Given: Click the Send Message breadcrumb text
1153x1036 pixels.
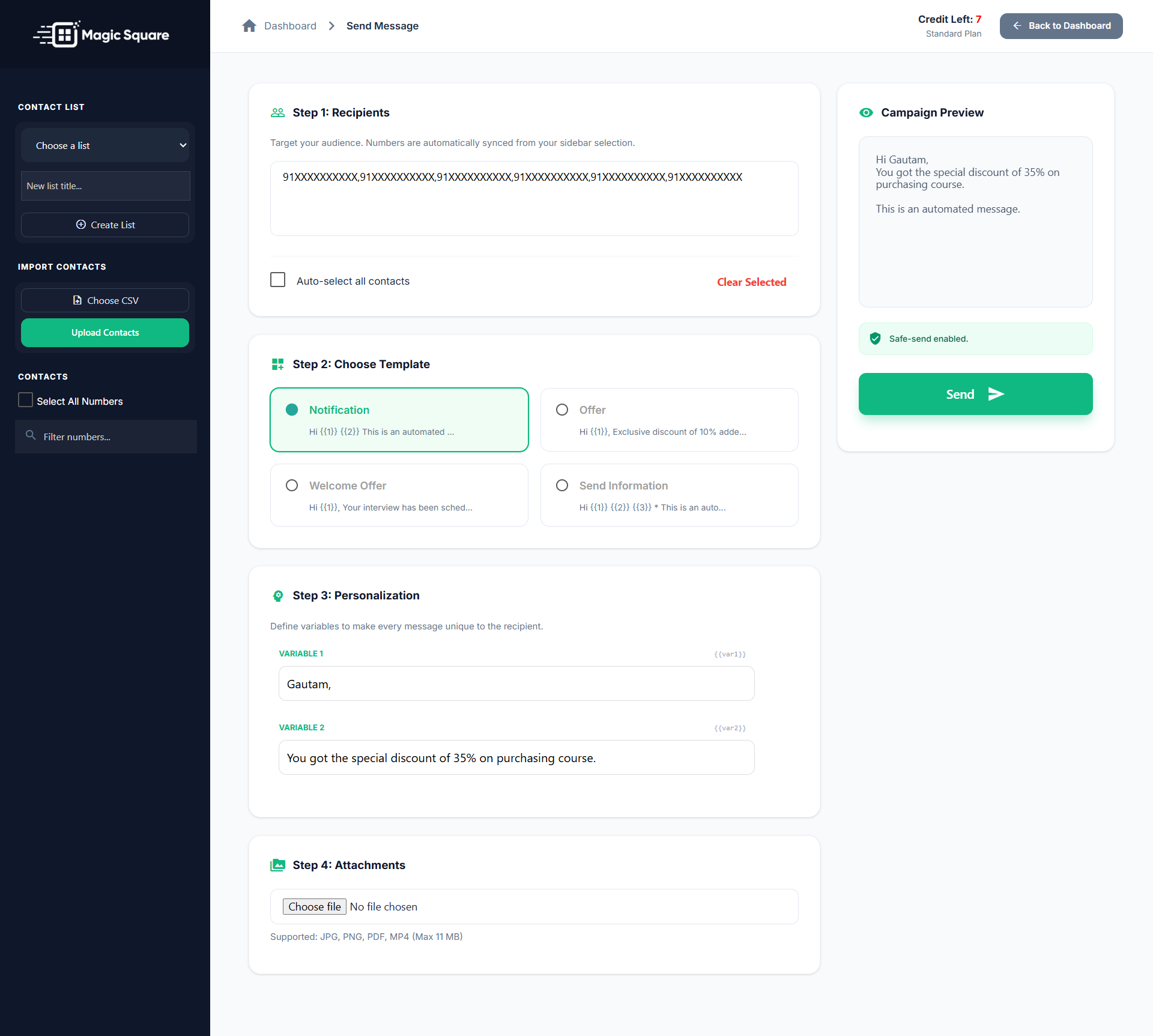Looking at the screenshot, I should (383, 26).
